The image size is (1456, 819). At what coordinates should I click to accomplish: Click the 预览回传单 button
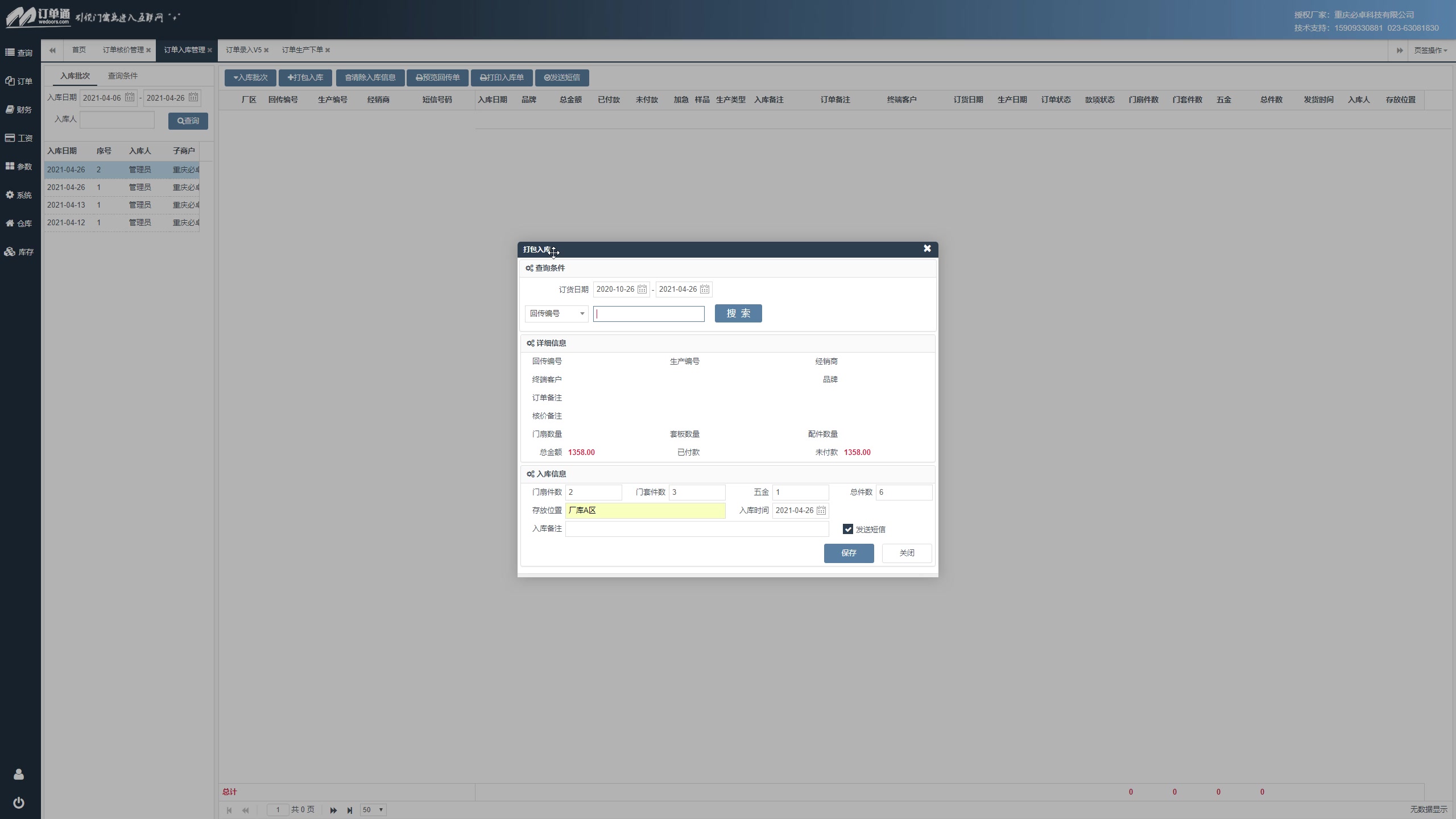(437, 77)
